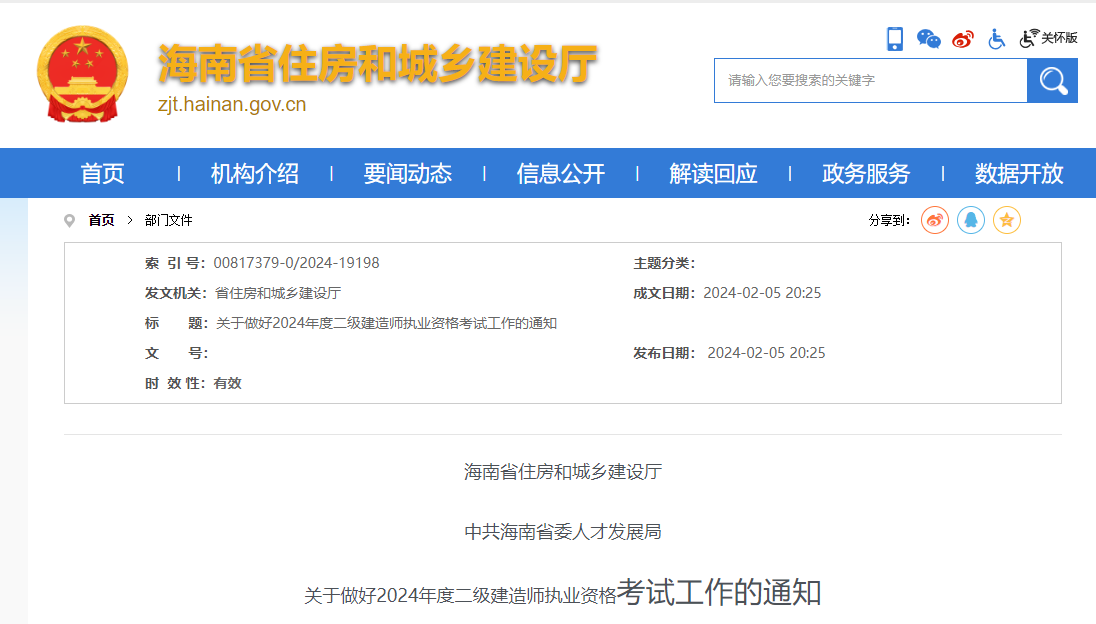Click the 首页 breadcrumb link
Screen dimensions: 1096x624
click(x=101, y=220)
